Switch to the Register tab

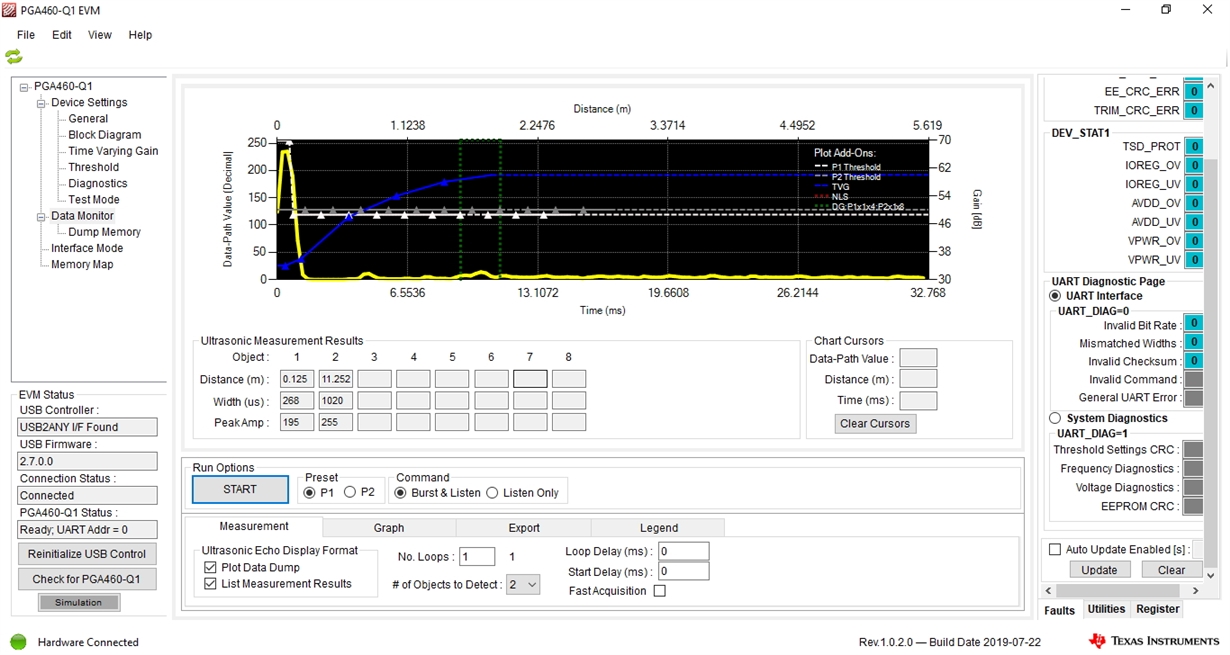1158,609
